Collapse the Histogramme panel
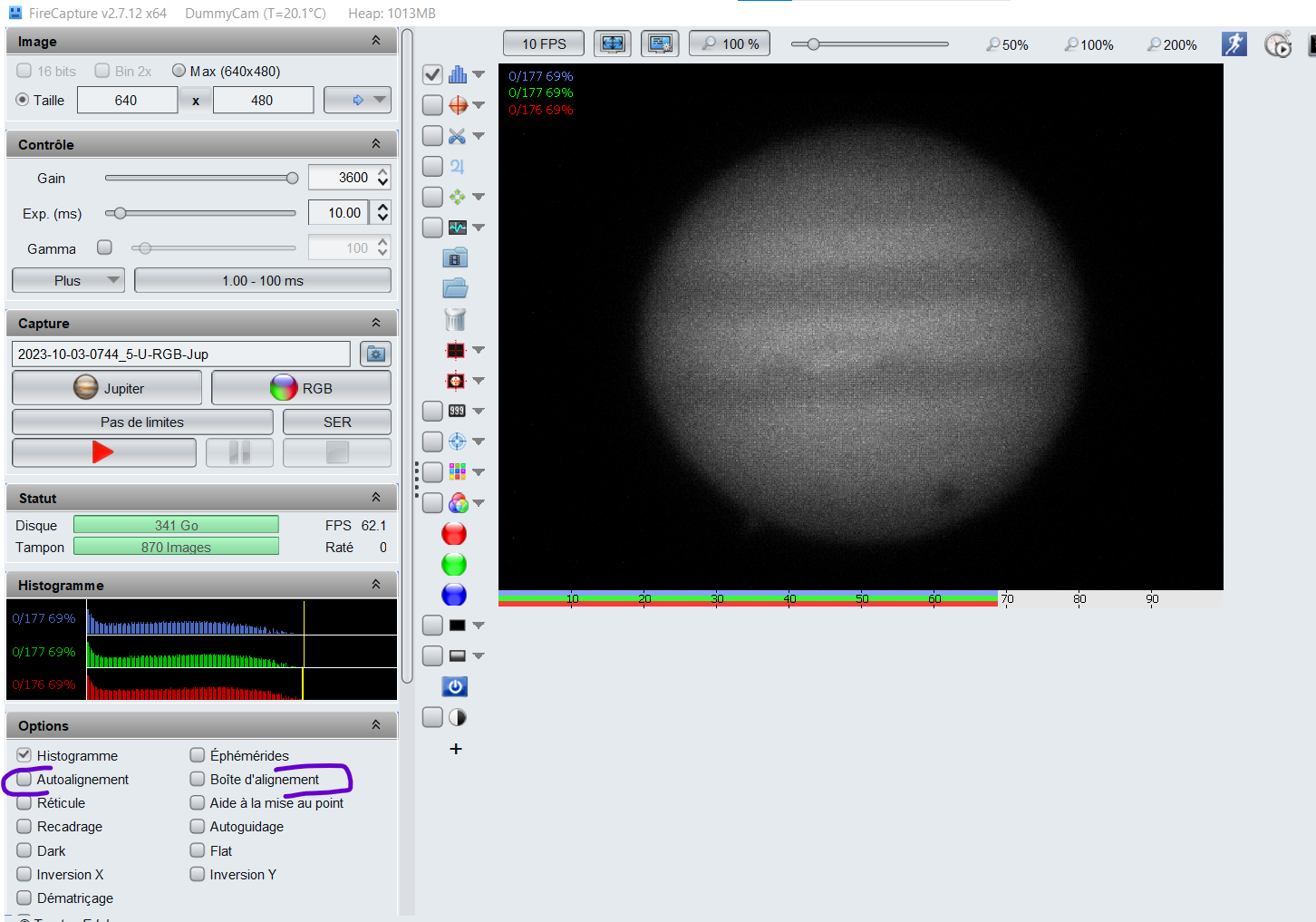 [x=376, y=585]
